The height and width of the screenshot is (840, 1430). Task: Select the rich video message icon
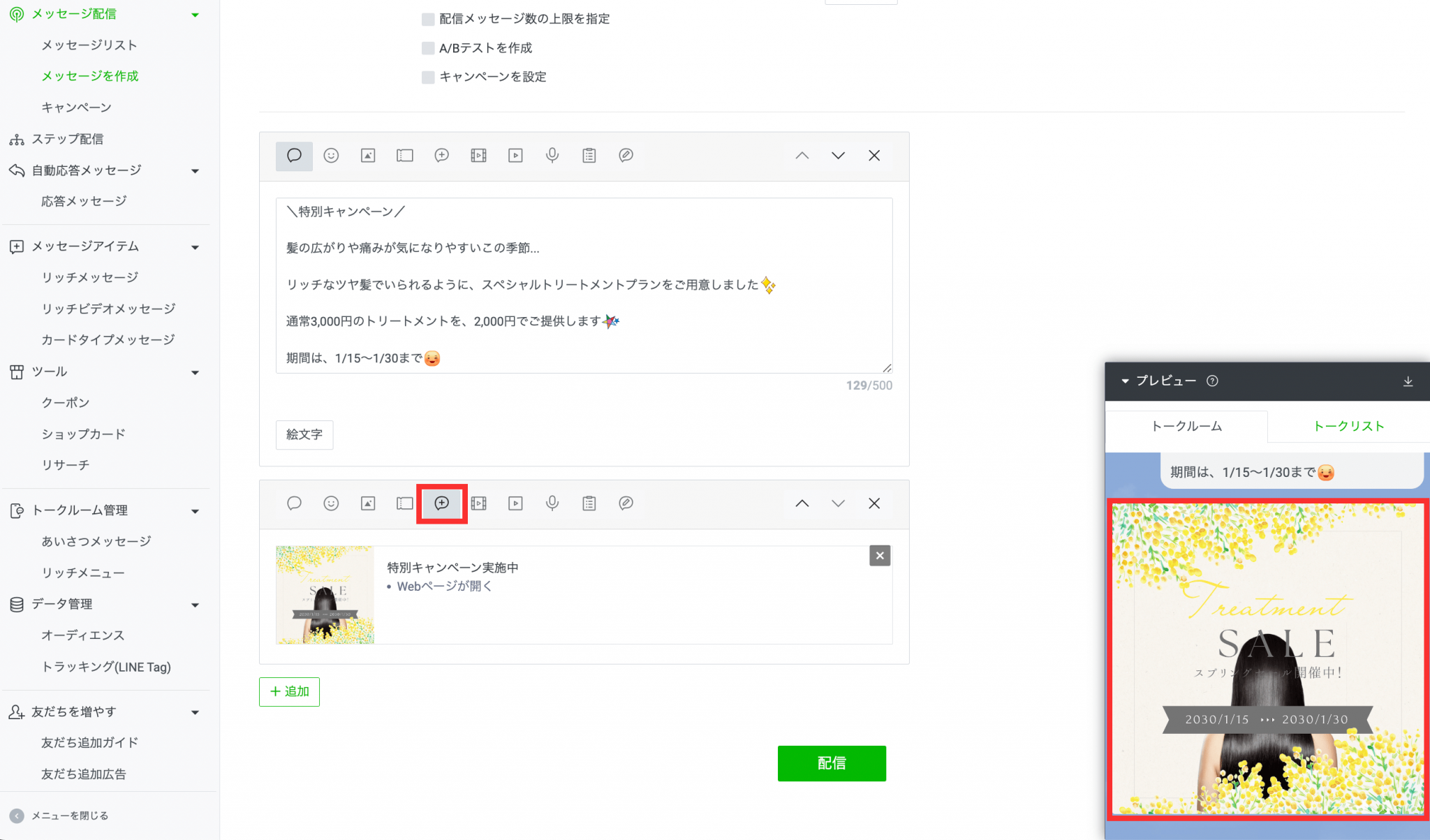pyautogui.click(x=478, y=156)
